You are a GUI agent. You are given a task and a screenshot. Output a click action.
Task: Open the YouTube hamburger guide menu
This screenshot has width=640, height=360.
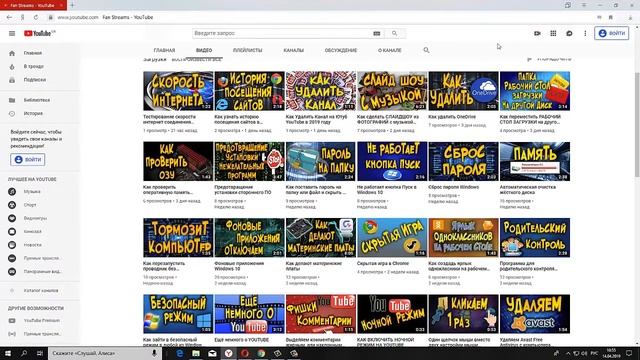pyautogui.click(x=12, y=33)
